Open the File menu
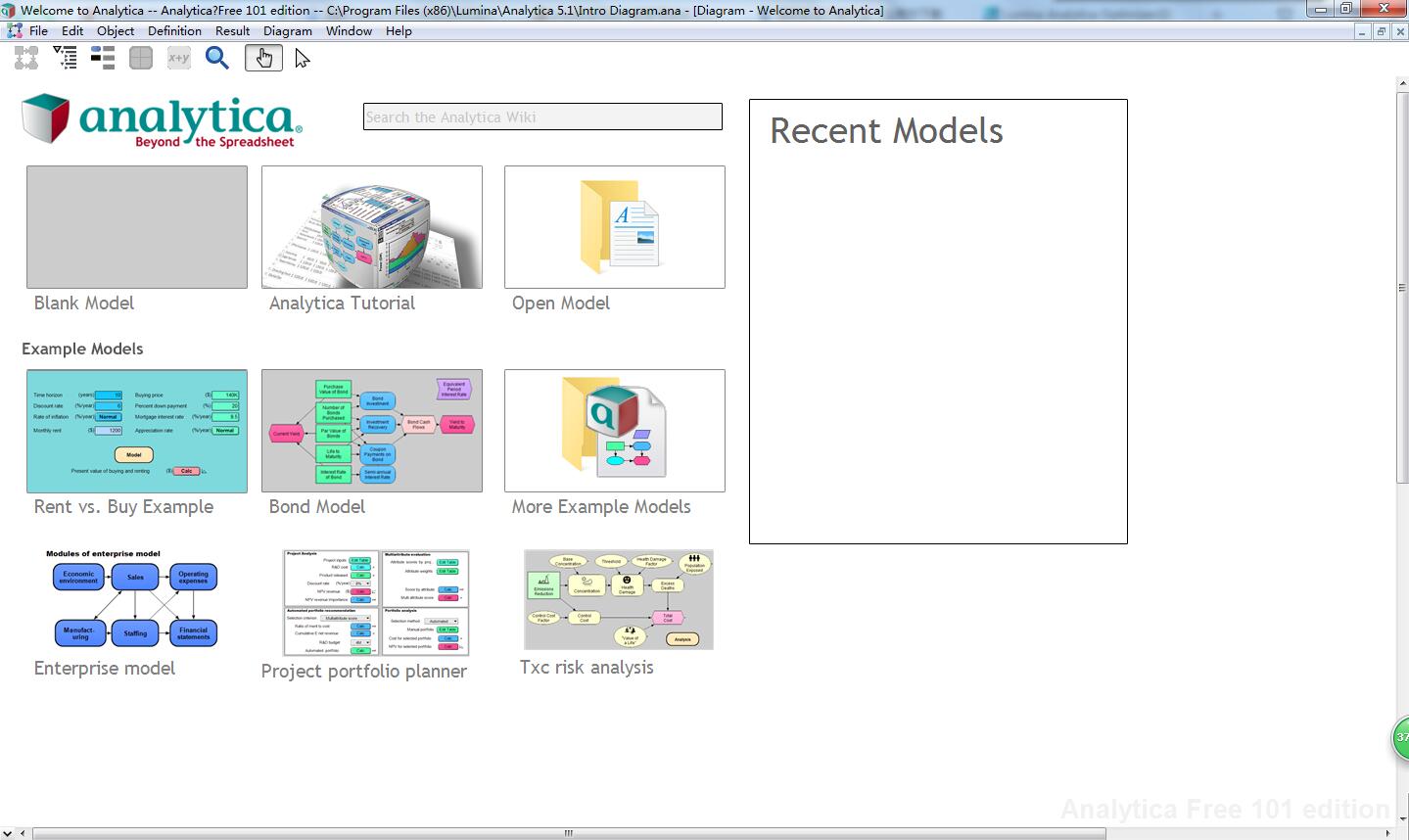 point(38,31)
